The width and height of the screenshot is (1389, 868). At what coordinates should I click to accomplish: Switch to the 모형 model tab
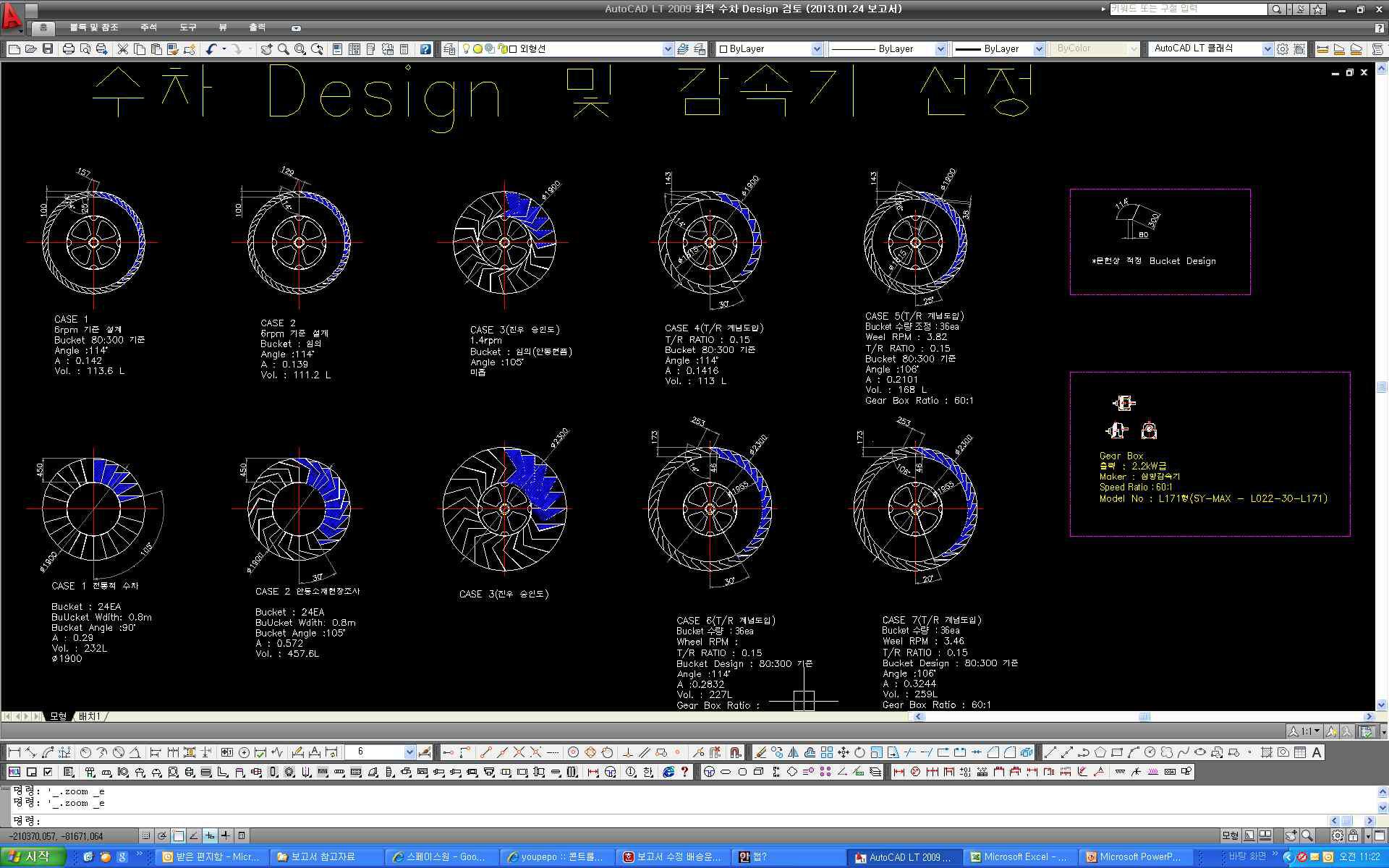[58, 716]
